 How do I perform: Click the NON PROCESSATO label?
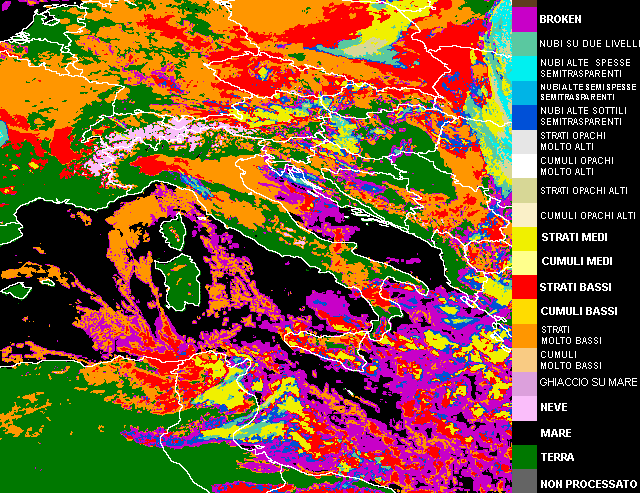click(x=588, y=484)
